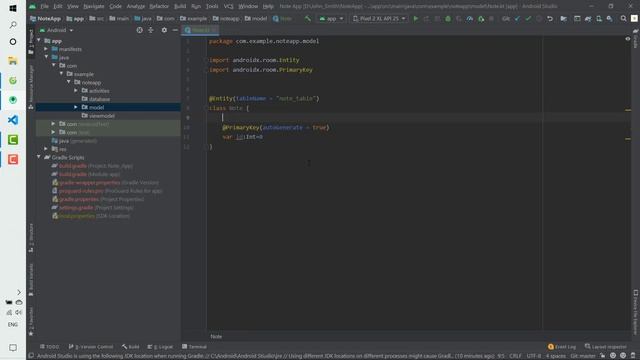The width and height of the screenshot is (640, 360).
Task: Open the Refactor menu
Action: tap(159, 7)
